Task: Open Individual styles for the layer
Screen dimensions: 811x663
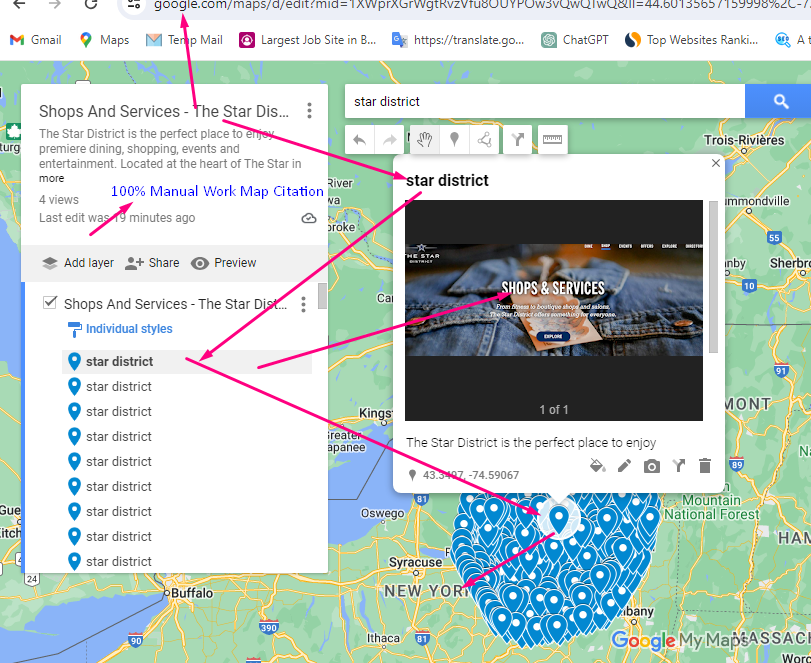Action: (x=128, y=329)
